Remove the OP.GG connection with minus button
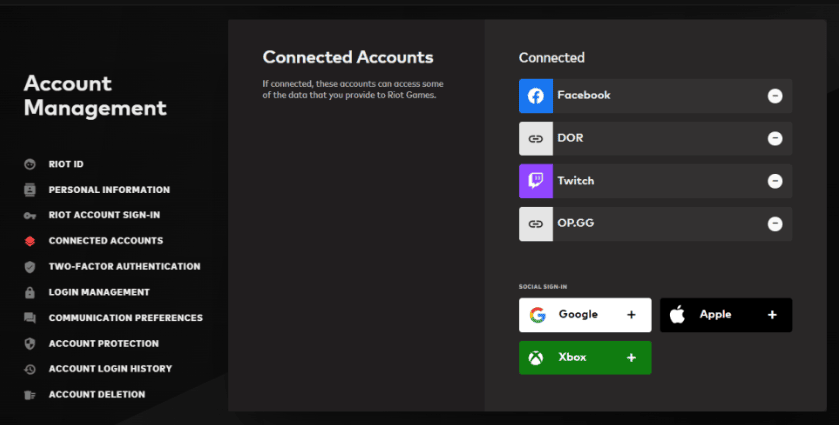Screen dimensions: 839x425 click(x=775, y=224)
